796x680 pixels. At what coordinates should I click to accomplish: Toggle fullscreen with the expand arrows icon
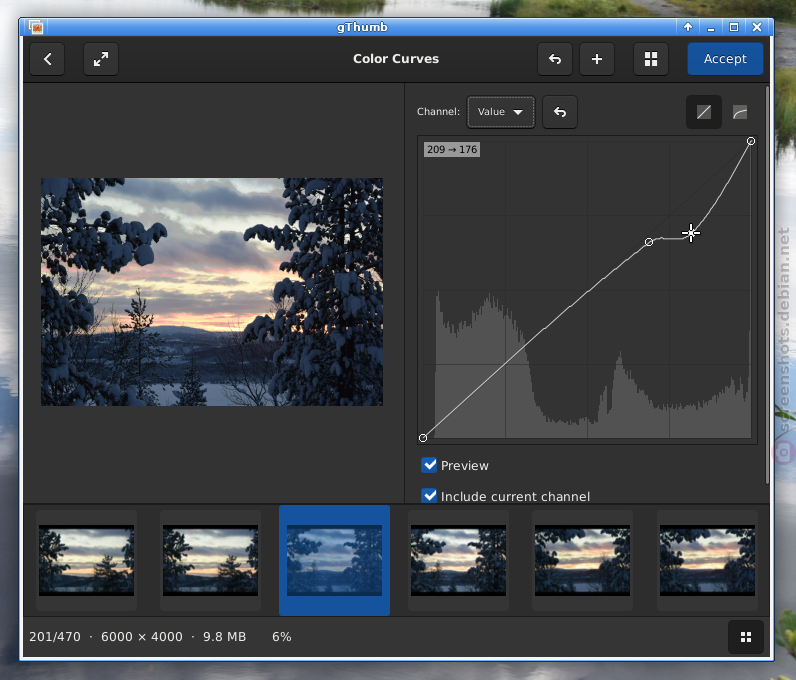click(101, 59)
